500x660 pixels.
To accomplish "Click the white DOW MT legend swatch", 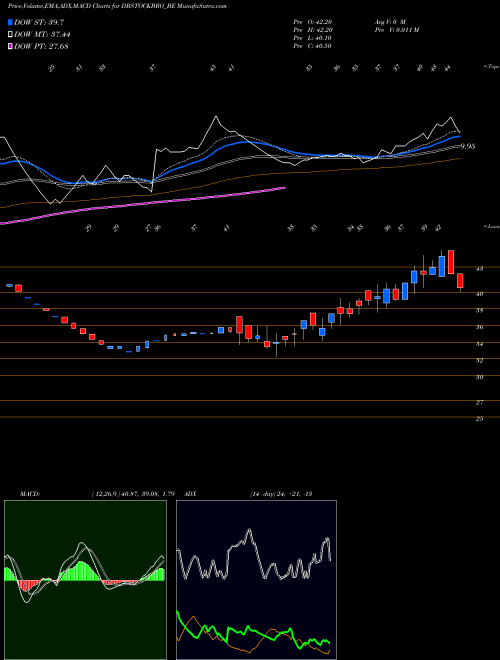I will 10,35.
